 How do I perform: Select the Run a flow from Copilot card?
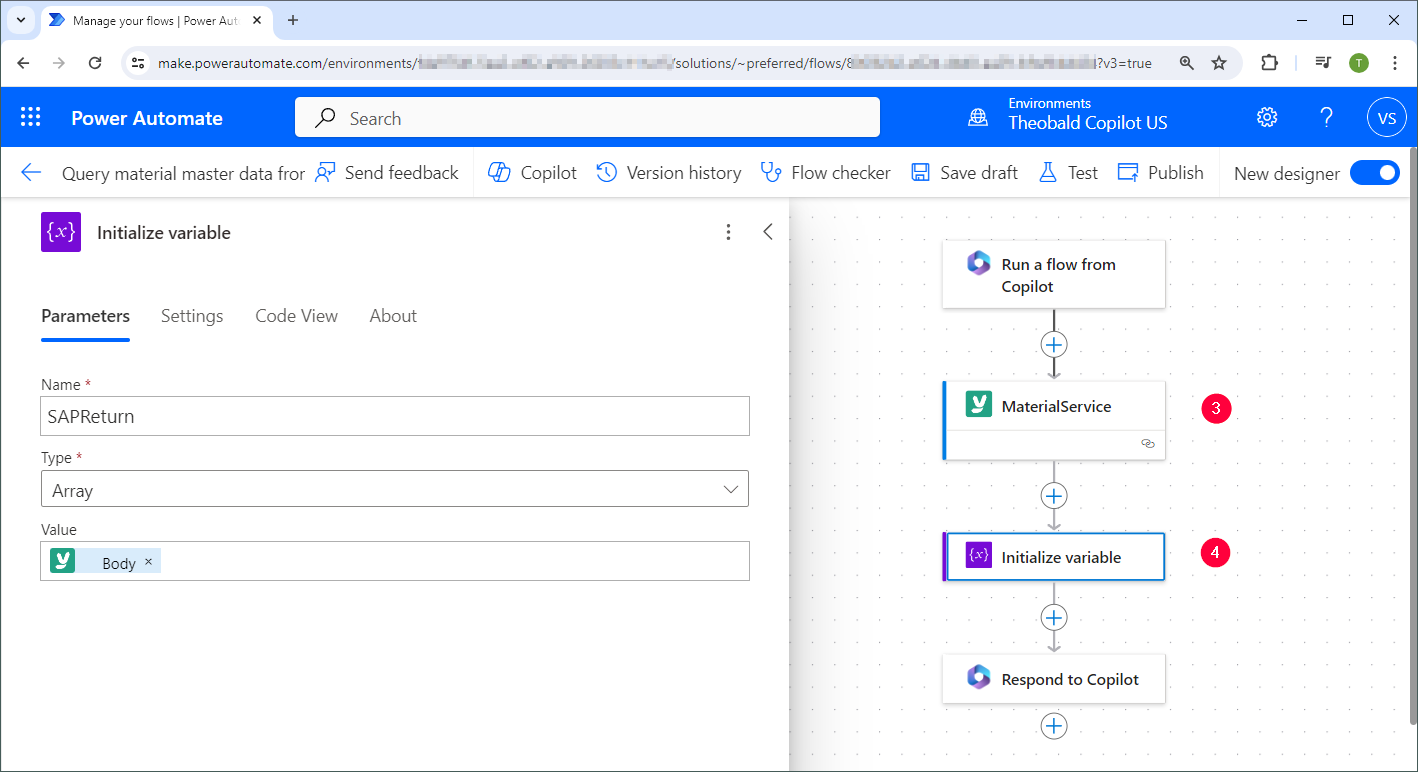(x=1054, y=275)
